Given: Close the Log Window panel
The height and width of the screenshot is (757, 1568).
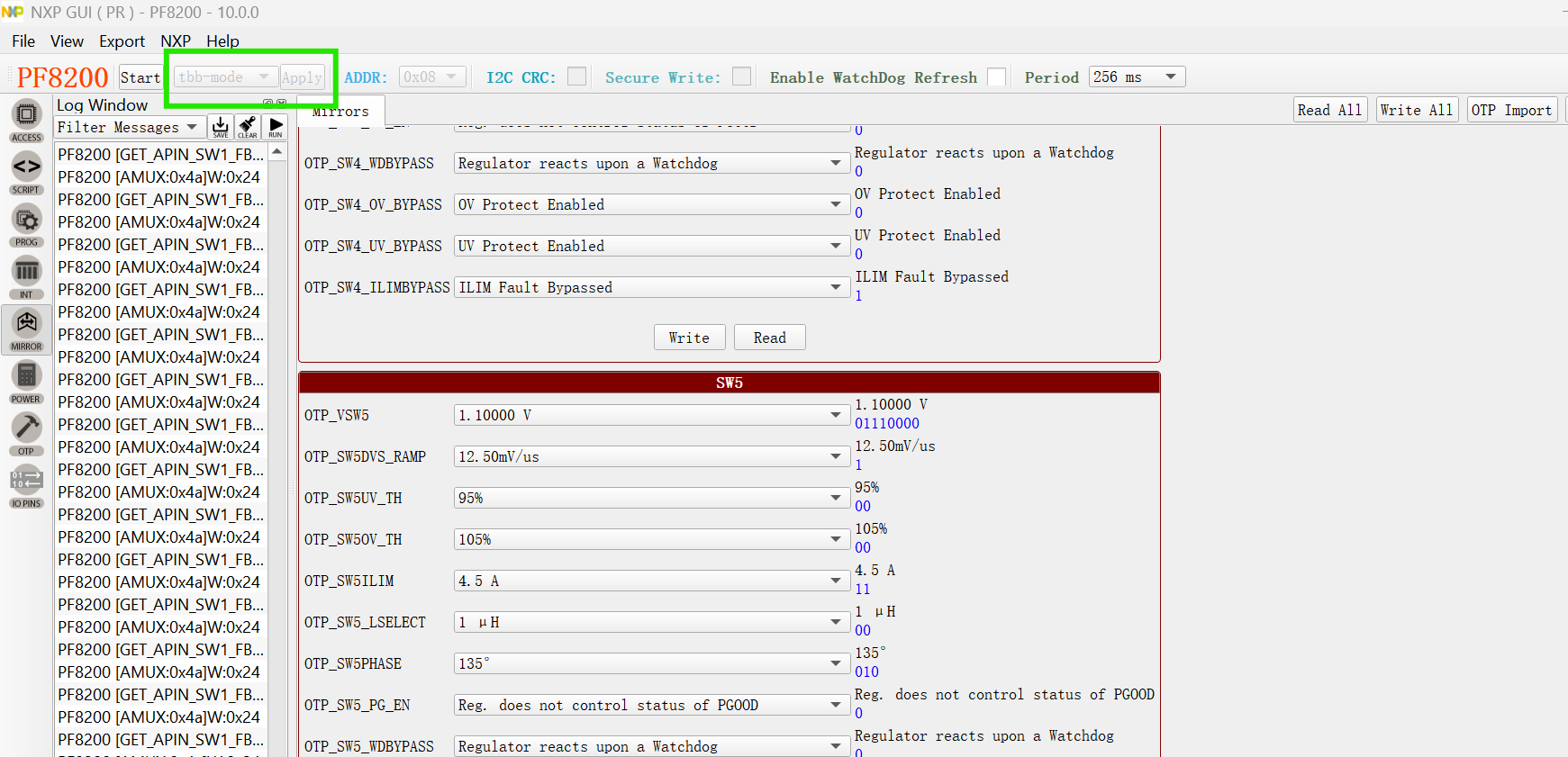Looking at the screenshot, I should [281, 104].
